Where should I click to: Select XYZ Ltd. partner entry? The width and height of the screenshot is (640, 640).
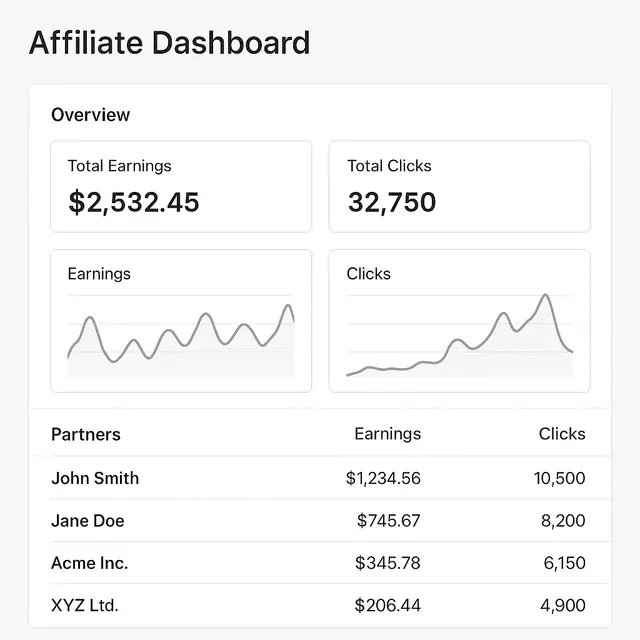pyautogui.click(x=84, y=606)
